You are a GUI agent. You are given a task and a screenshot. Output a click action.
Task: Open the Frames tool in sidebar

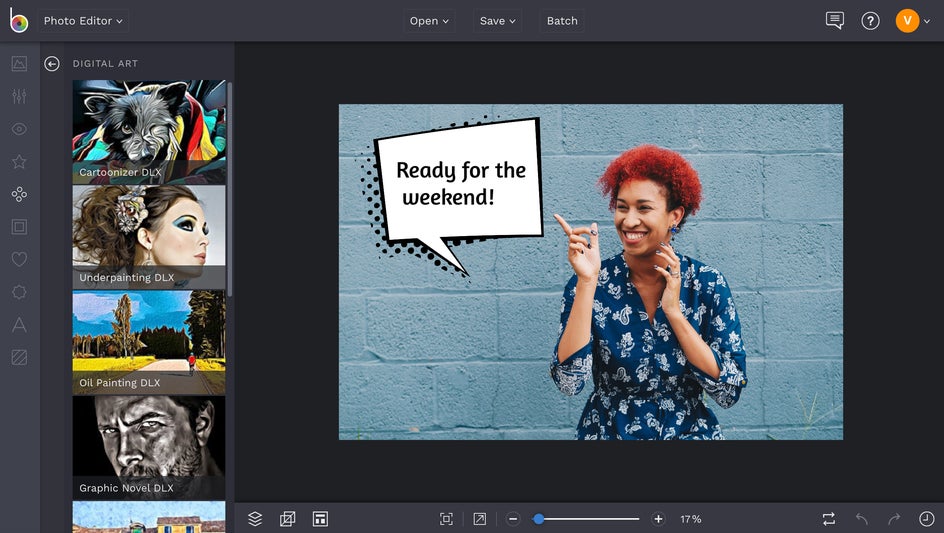(19, 227)
